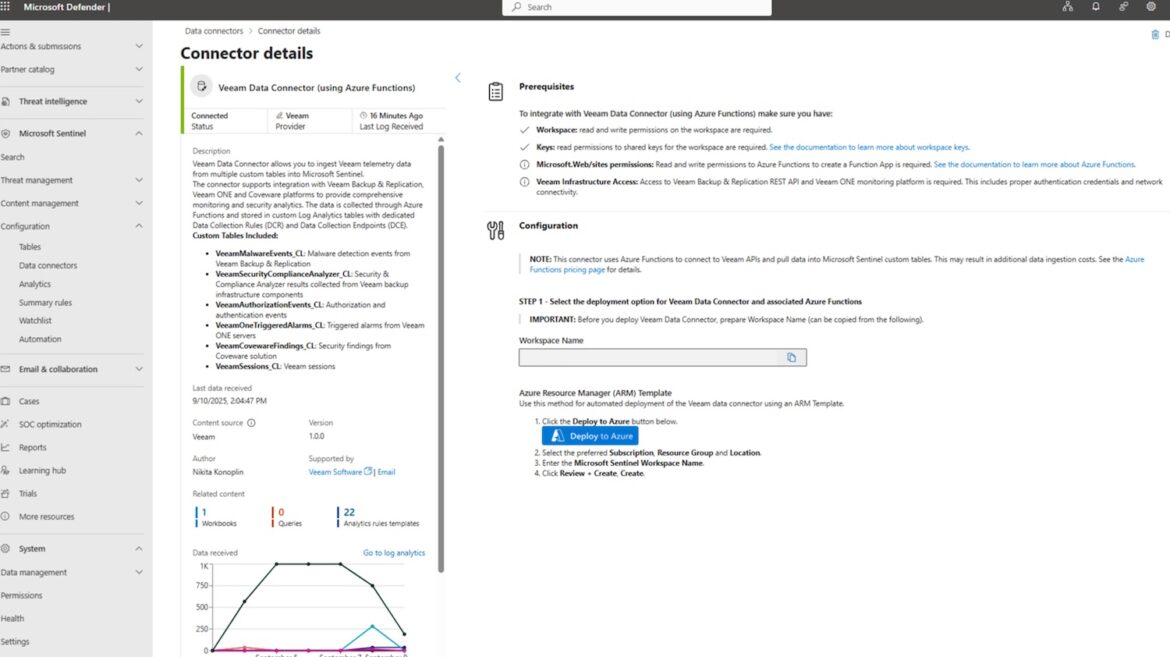Click the notifications bell icon
The height and width of the screenshot is (657, 1170).
(x=1096, y=7)
